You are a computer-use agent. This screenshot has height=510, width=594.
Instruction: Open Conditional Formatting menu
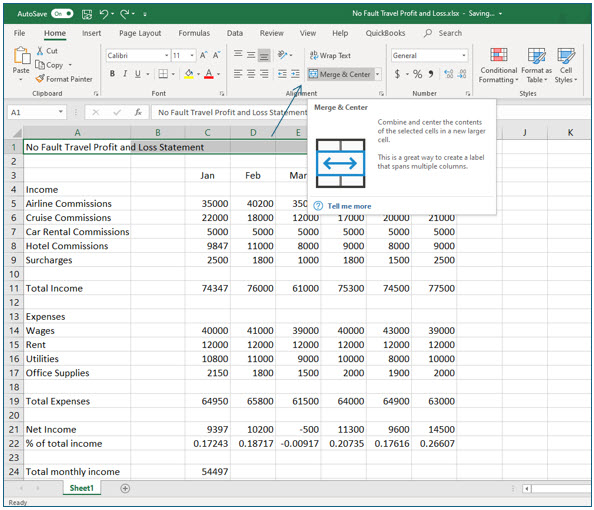[x=498, y=66]
